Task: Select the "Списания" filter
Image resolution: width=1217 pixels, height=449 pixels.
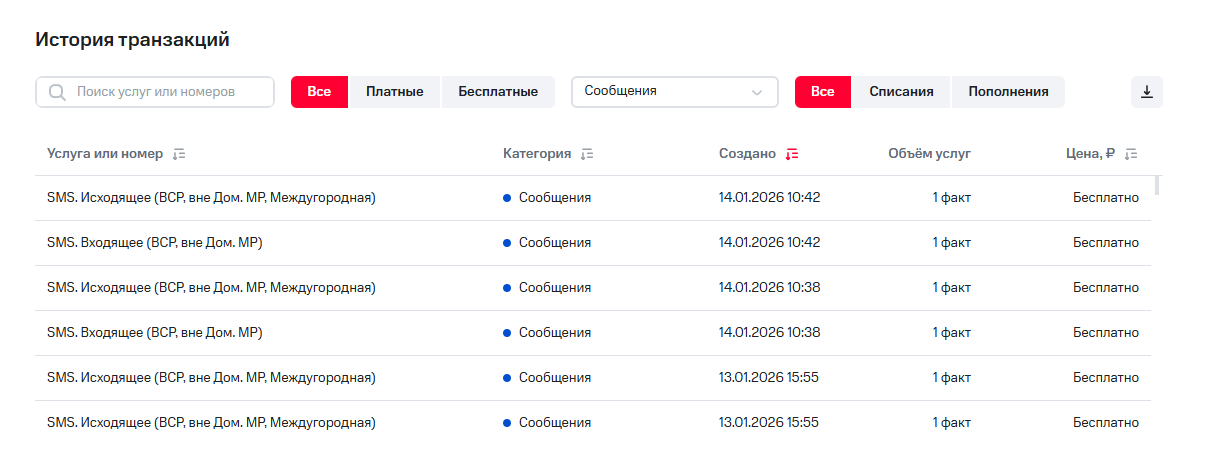Action: pyautogui.click(x=901, y=92)
